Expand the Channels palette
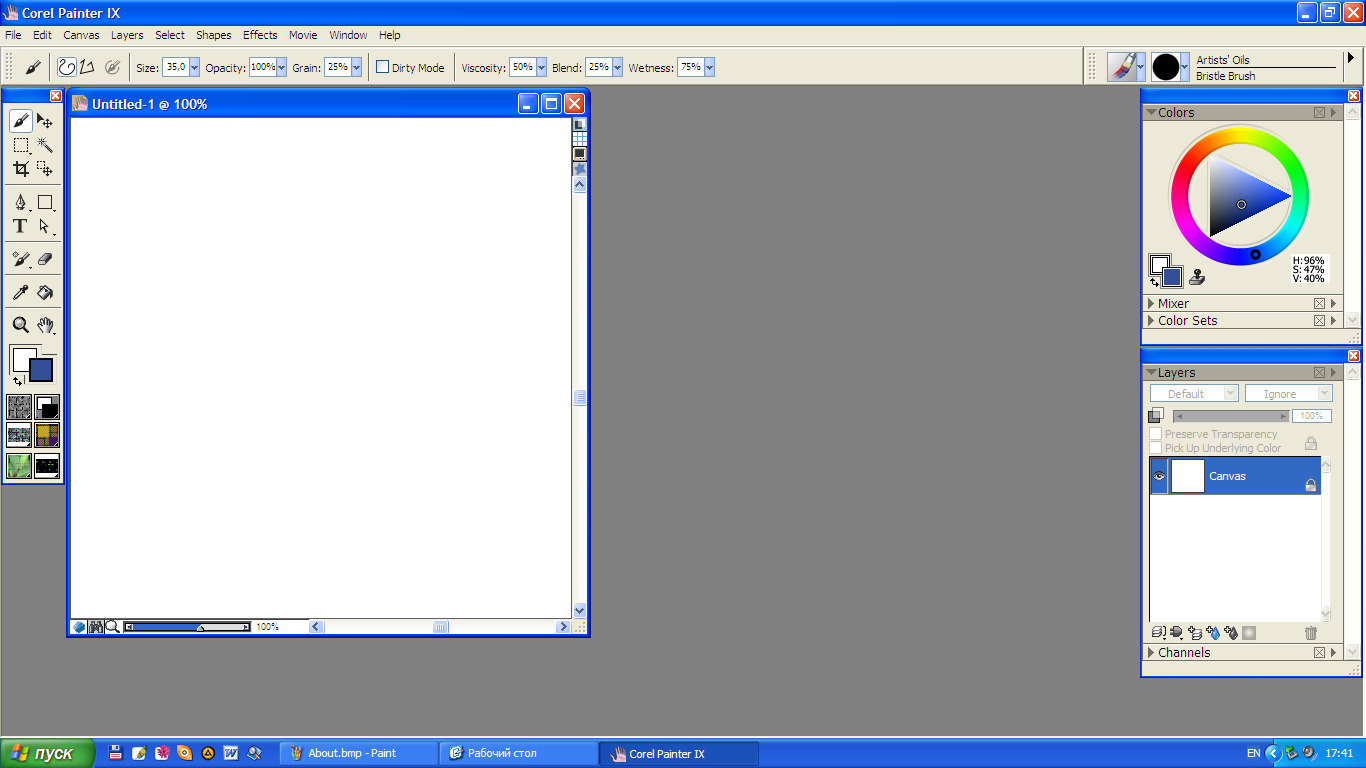 pos(1152,653)
